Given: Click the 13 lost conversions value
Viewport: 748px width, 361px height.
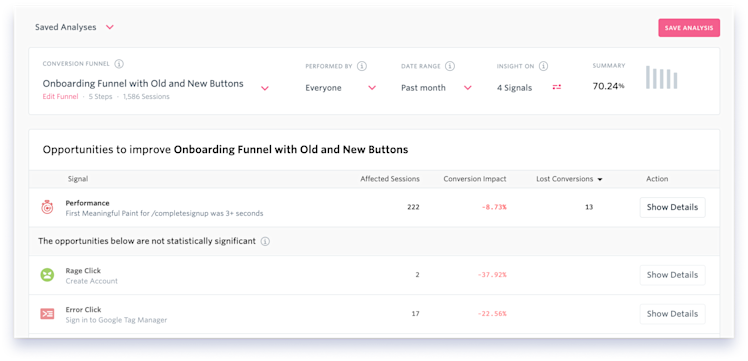Looking at the screenshot, I should pos(589,207).
